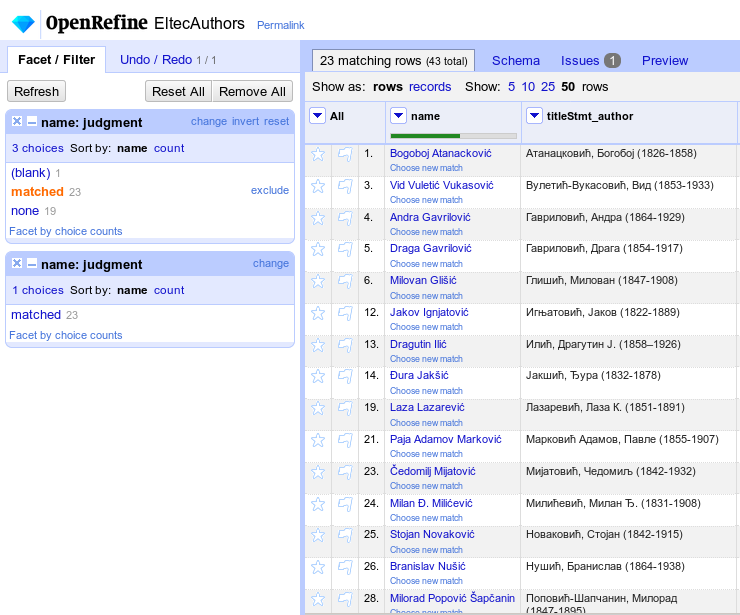The height and width of the screenshot is (615, 740).
Task: Star the Vid Vuletić Vukasović row
Action: coord(318,186)
